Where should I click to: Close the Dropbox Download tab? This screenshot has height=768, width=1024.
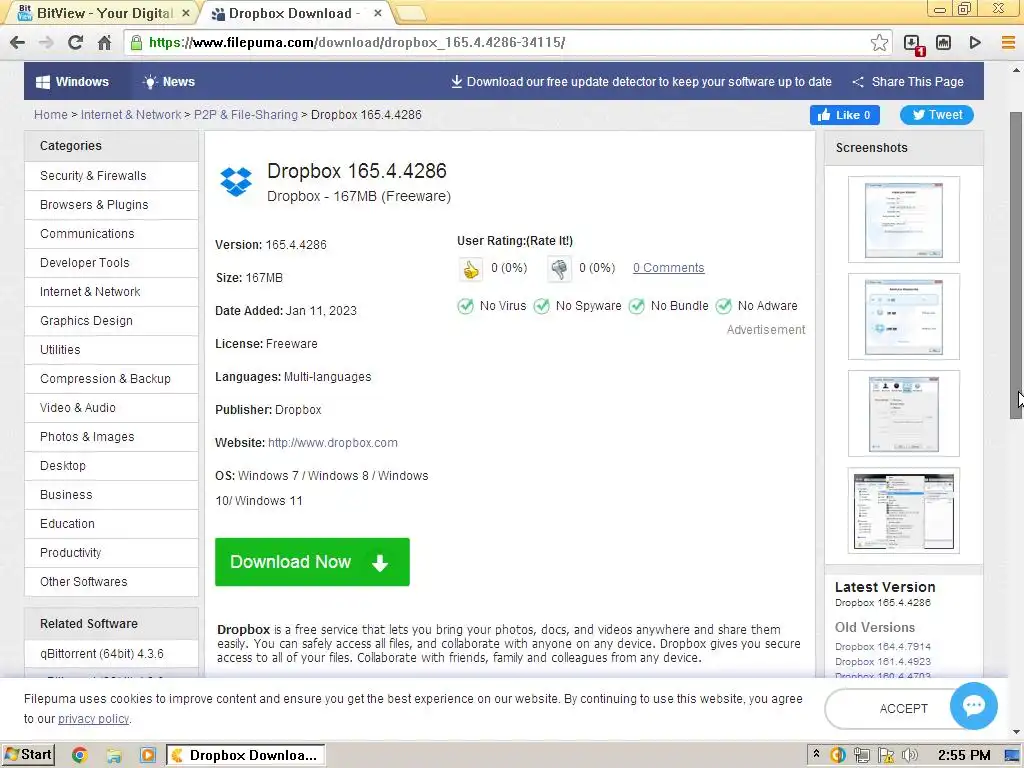(x=377, y=13)
